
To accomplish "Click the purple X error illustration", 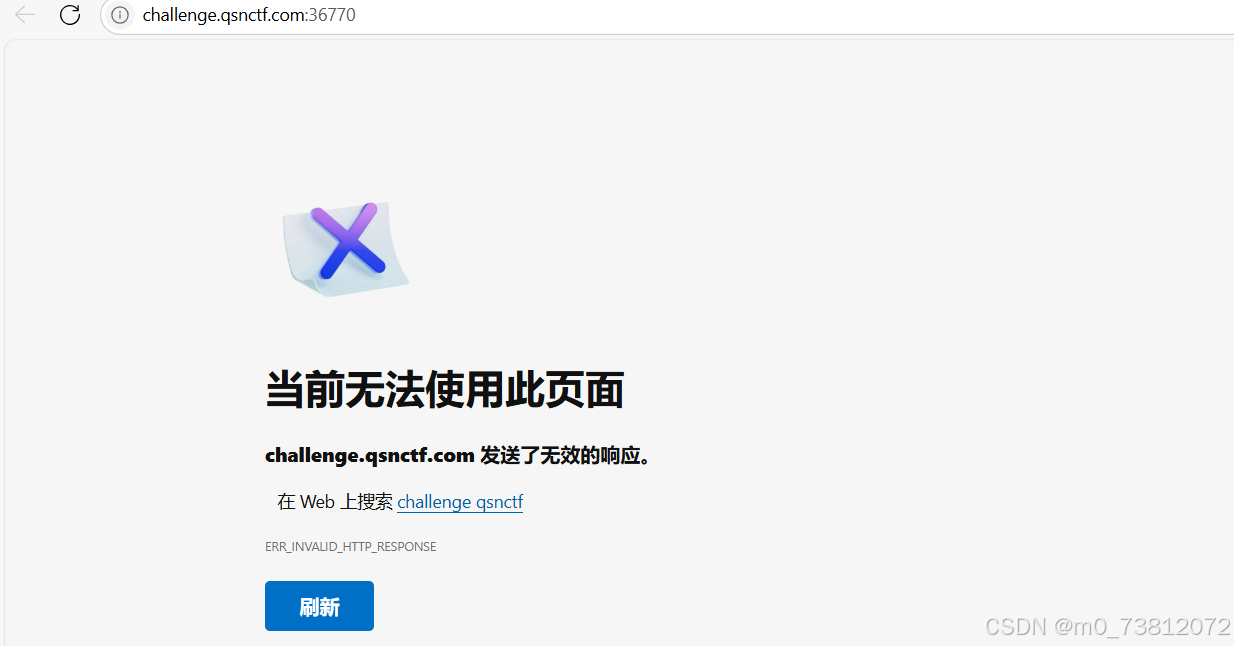I will (x=347, y=240).
